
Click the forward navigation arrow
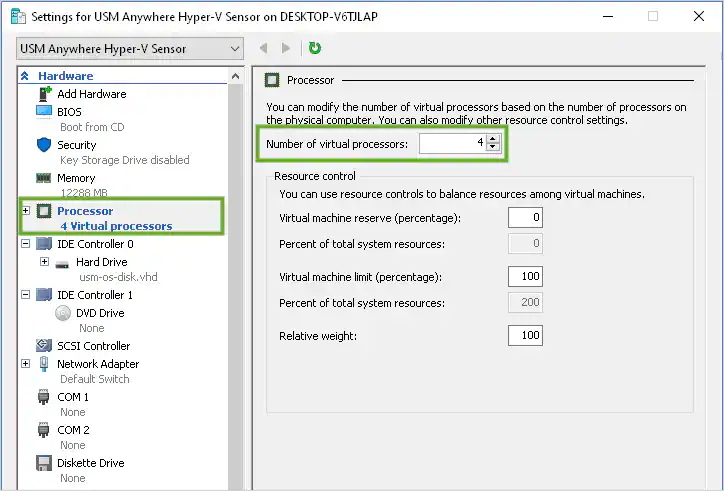(x=286, y=48)
